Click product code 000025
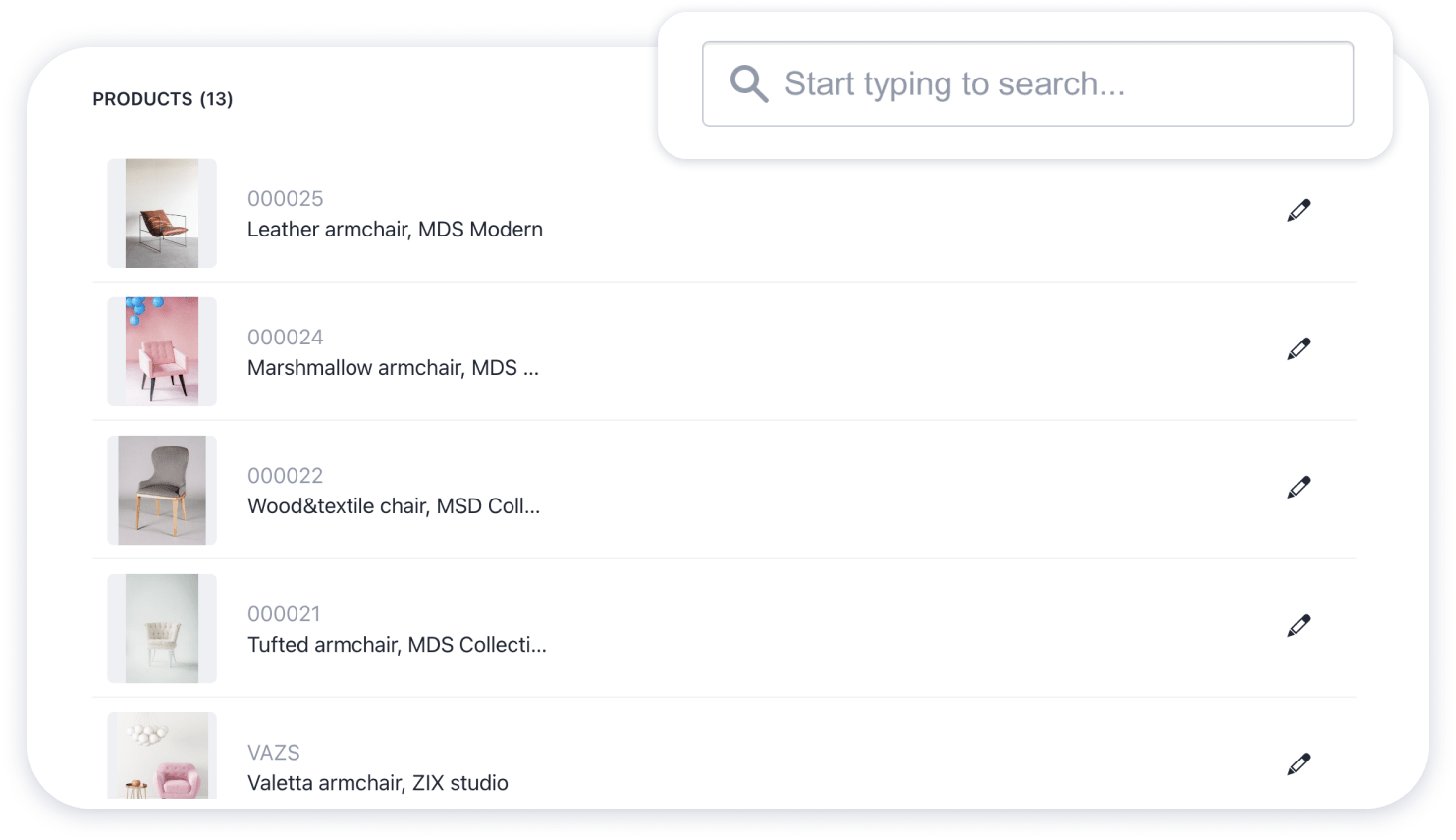Viewport: 1456px width, 840px height. tap(286, 199)
